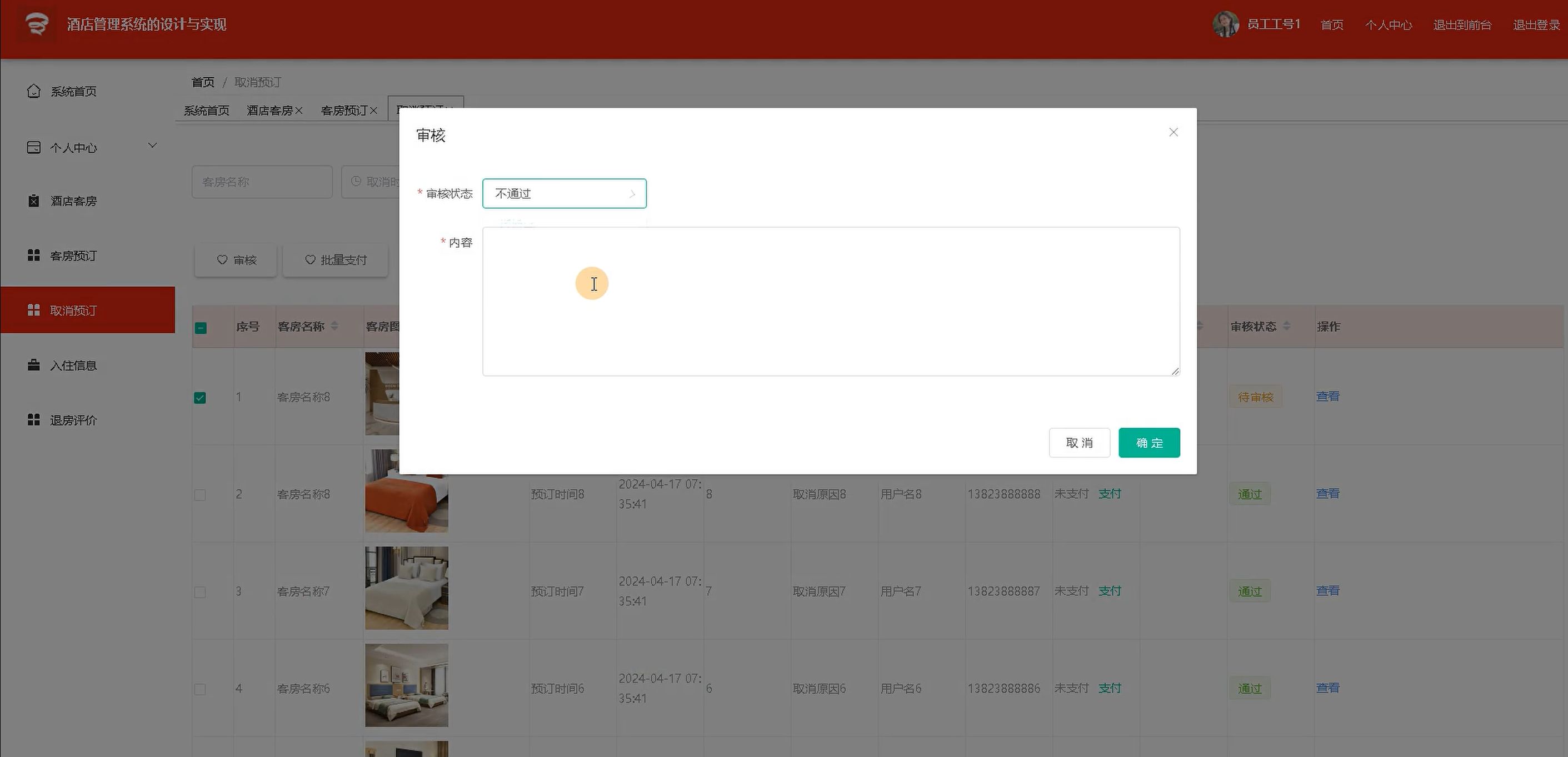Toggle the select-all header checkbox
This screenshot has height=757, width=1568.
coord(200,328)
